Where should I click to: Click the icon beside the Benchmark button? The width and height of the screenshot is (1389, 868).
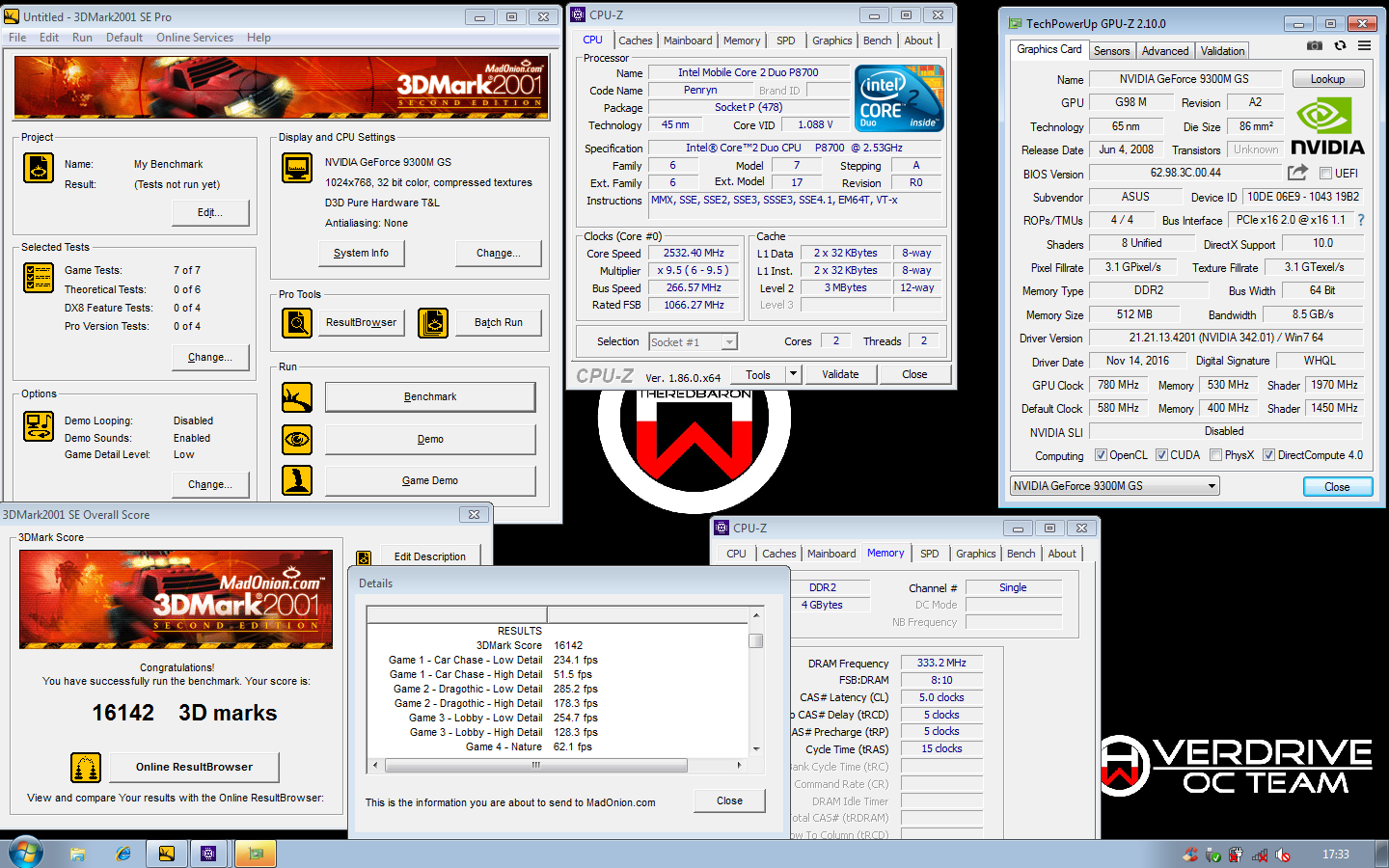tap(297, 397)
